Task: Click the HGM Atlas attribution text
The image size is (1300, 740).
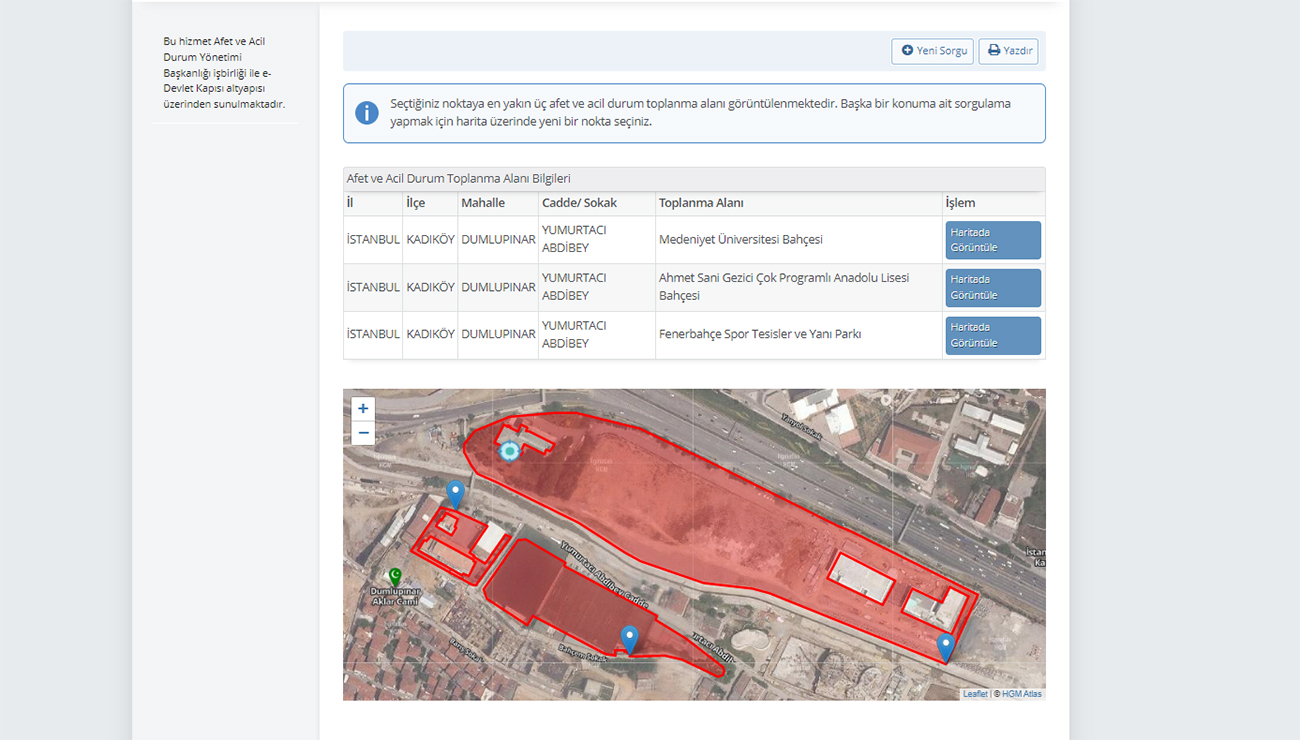Action: [x=1021, y=694]
